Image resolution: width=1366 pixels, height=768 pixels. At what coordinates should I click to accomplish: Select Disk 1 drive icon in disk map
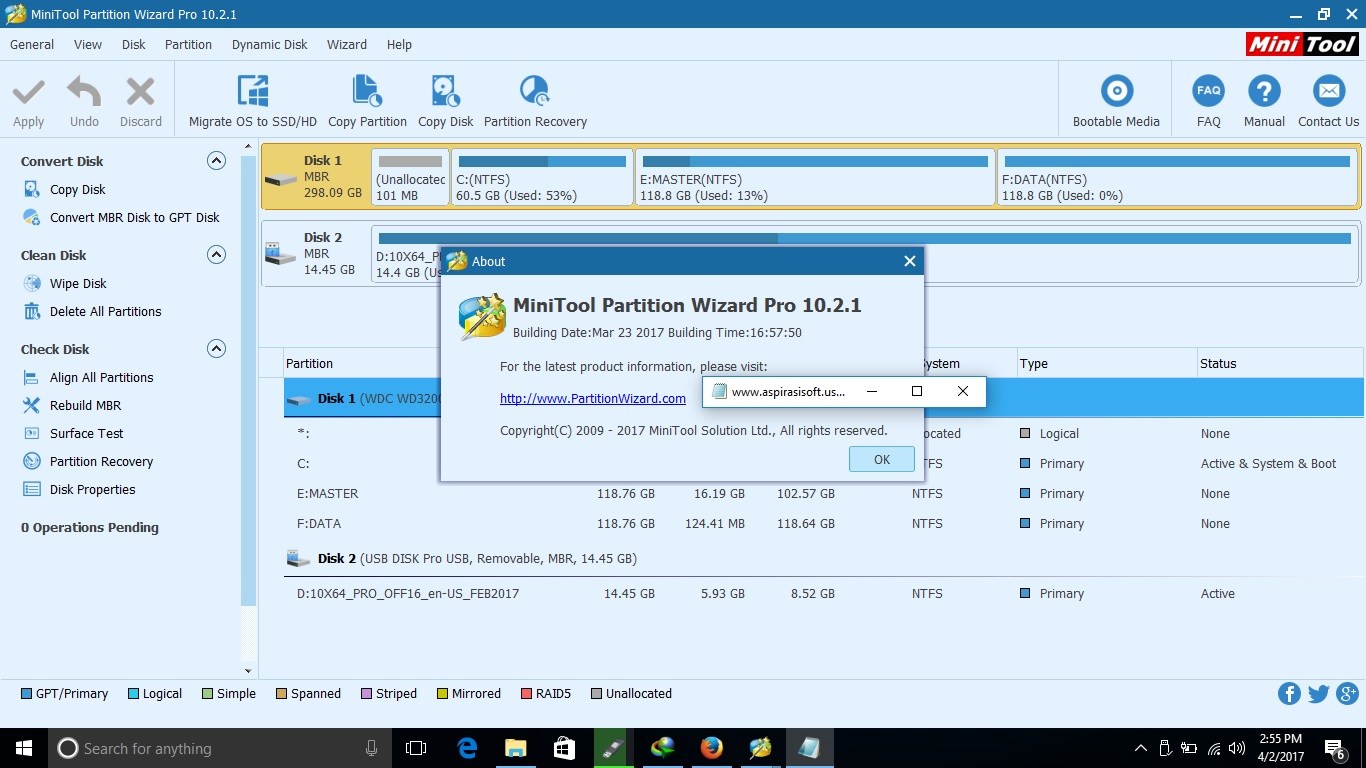pos(281,179)
